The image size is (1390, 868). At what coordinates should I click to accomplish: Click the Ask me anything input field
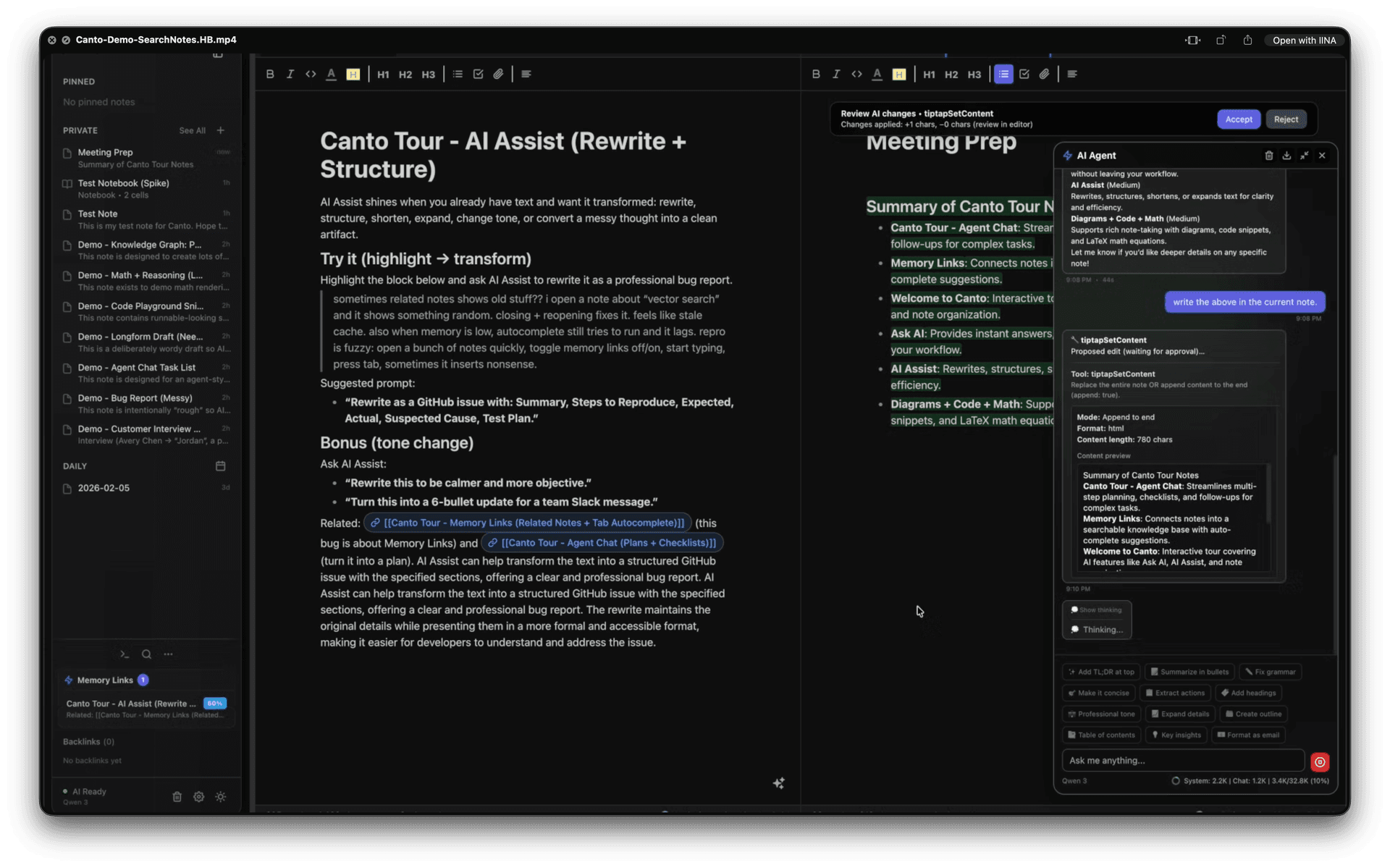pos(1181,760)
